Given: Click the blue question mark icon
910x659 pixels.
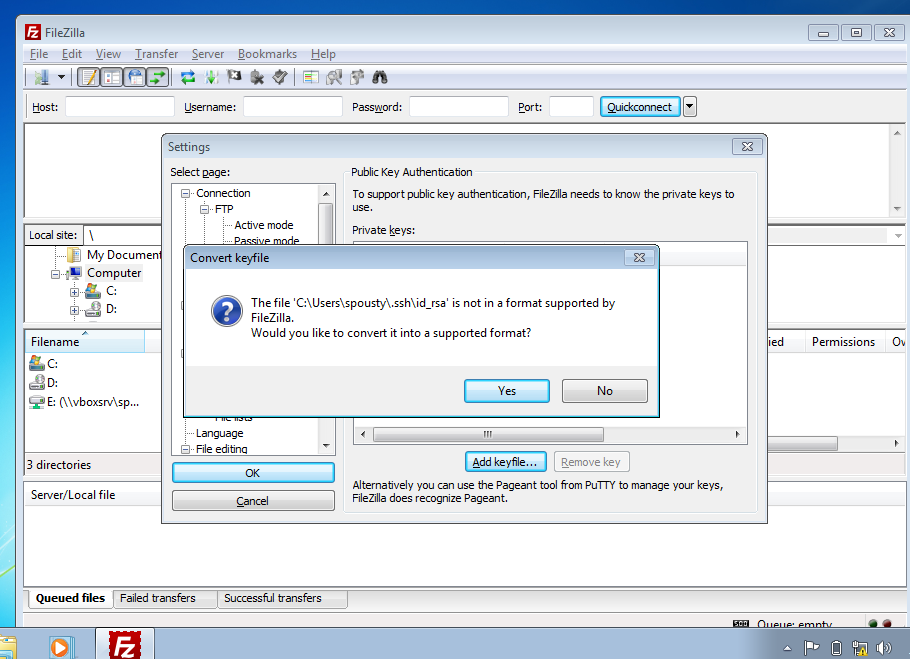Looking at the screenshot, I should pyautogui.click(x=226, y=311).
